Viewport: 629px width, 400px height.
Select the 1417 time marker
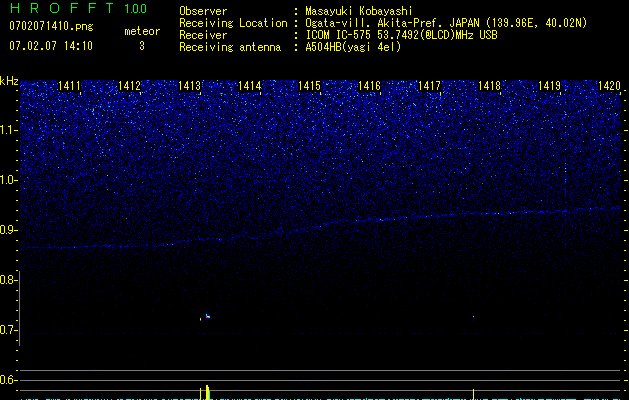pyautogui.click(x=430, y=87)
